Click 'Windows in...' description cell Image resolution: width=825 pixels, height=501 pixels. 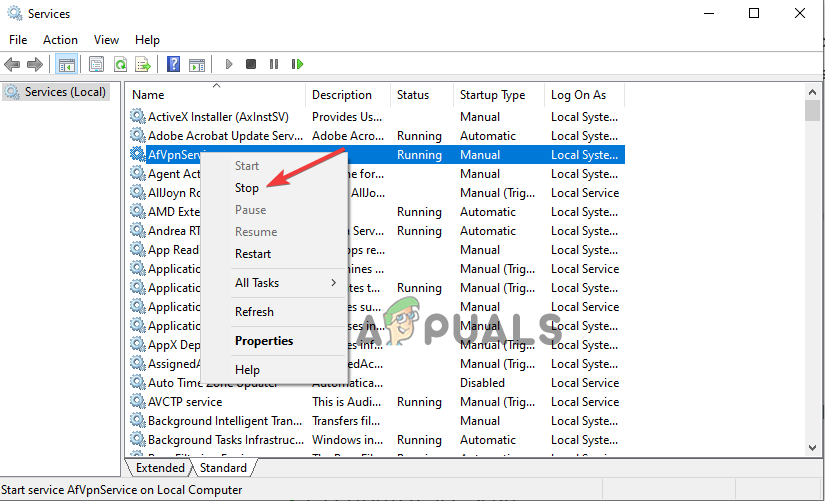pyautogui.click(x=347, y=440)
